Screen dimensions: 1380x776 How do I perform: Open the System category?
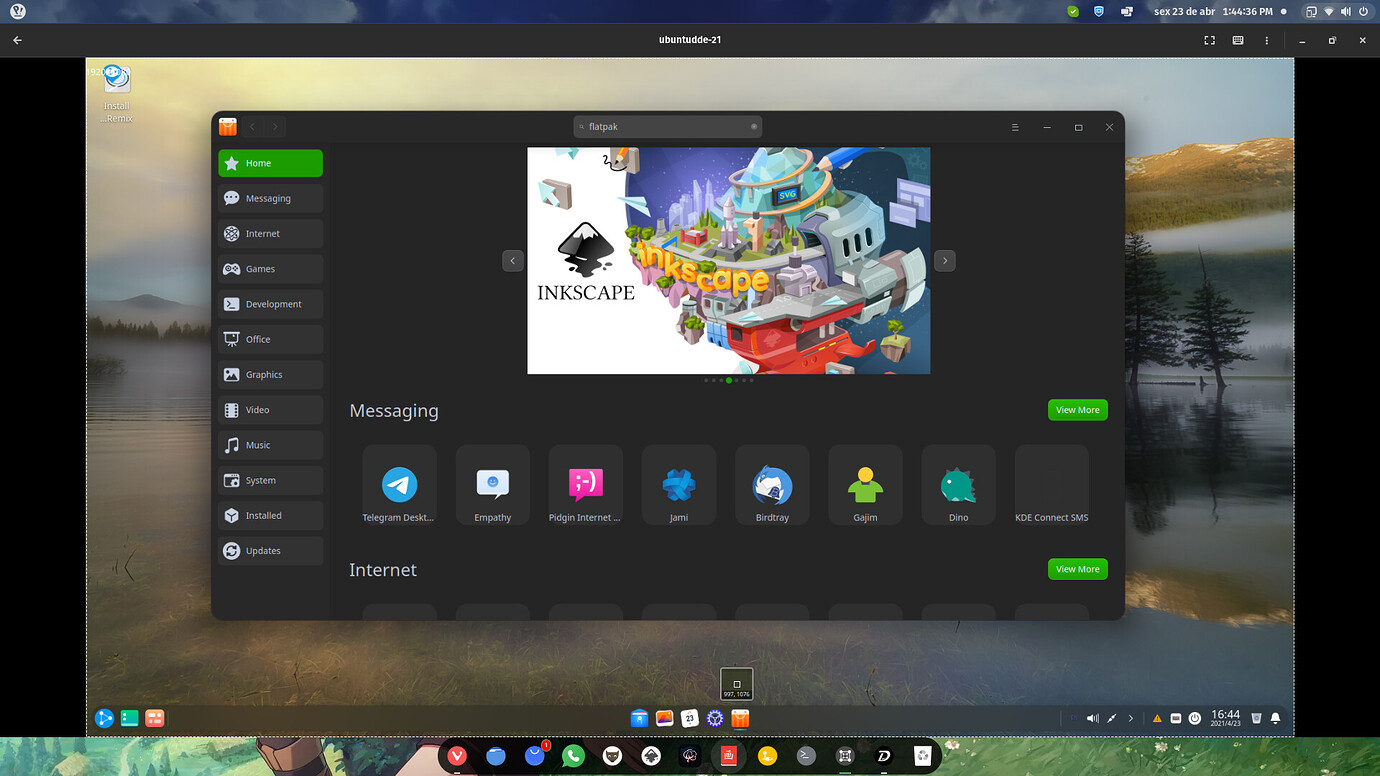point(270,480)
